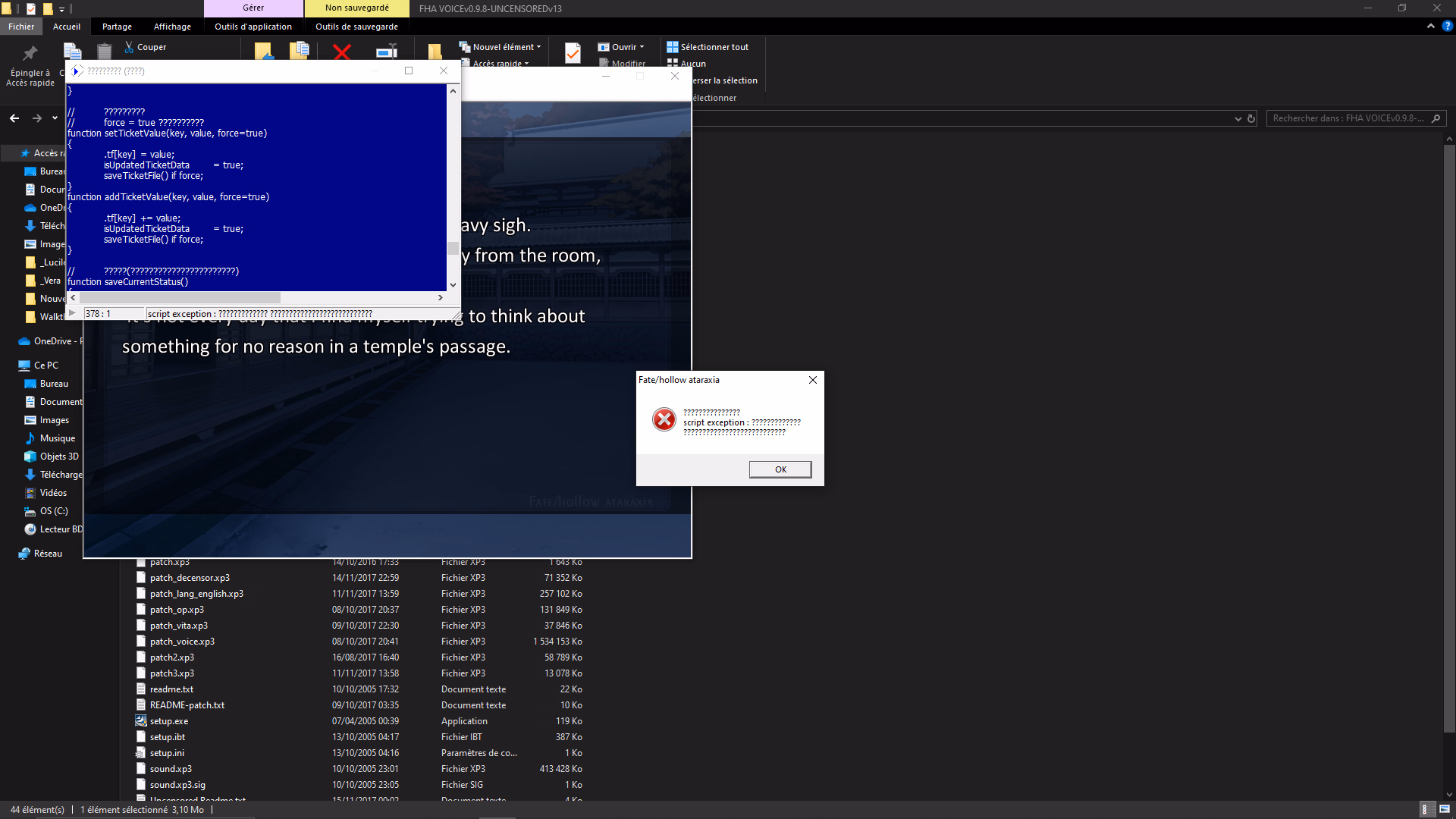This screenshot has height=819, width=1456.
Task: Click the Rename icon in ribbon
Action: (x=386, y=52)
